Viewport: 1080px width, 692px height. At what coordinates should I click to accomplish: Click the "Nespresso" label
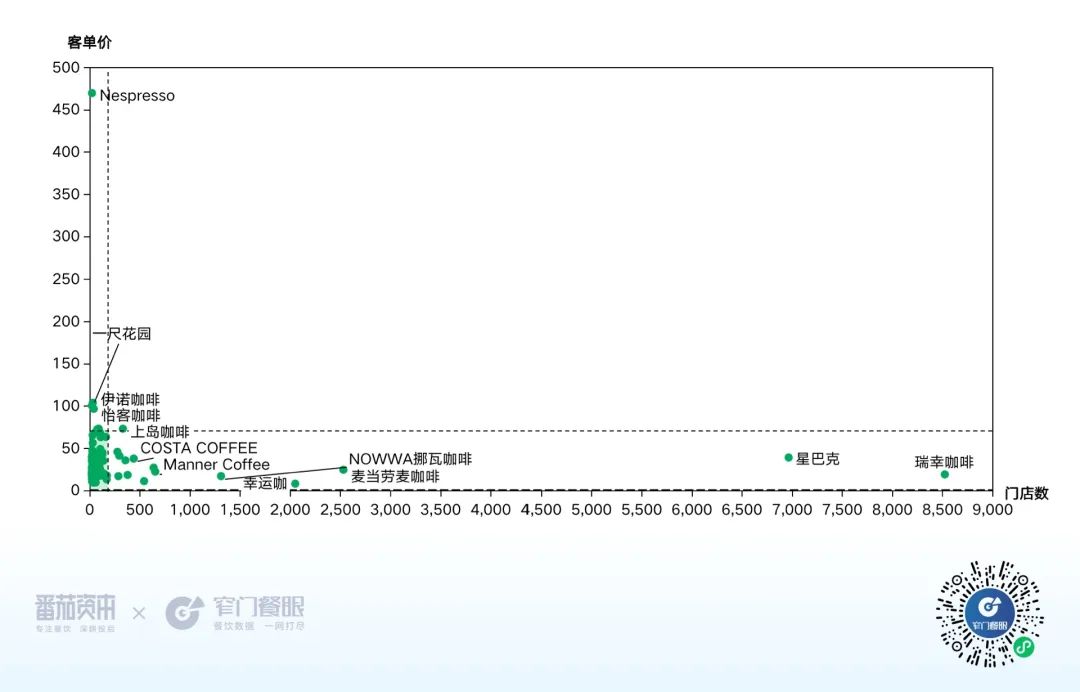[x=137, y=96]
